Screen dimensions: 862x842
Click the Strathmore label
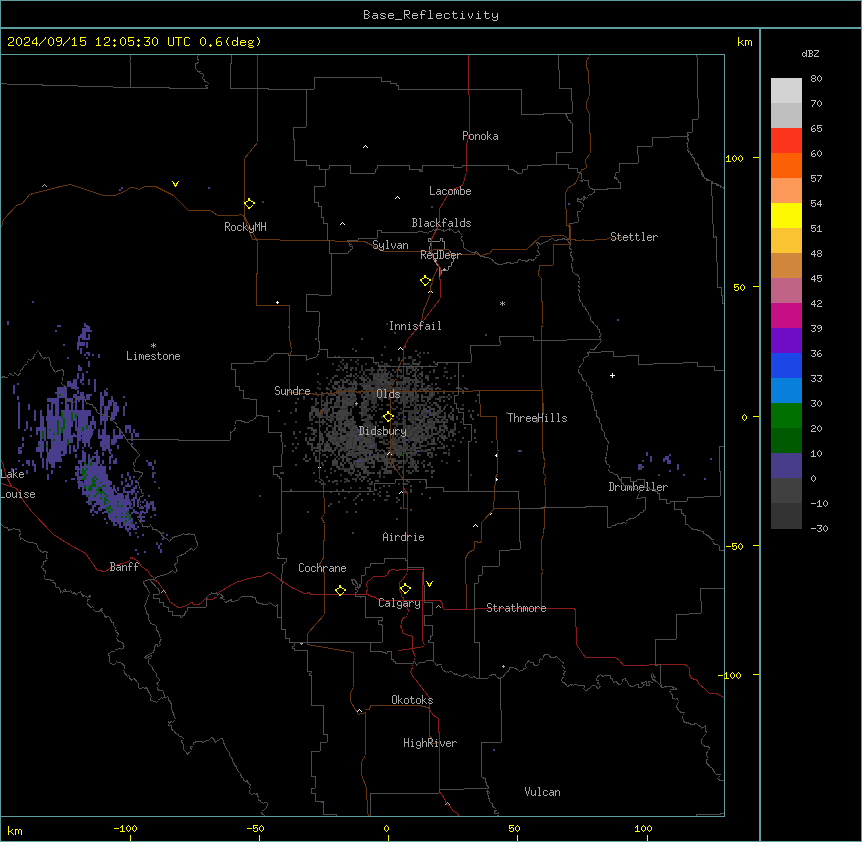pos(516,608)
